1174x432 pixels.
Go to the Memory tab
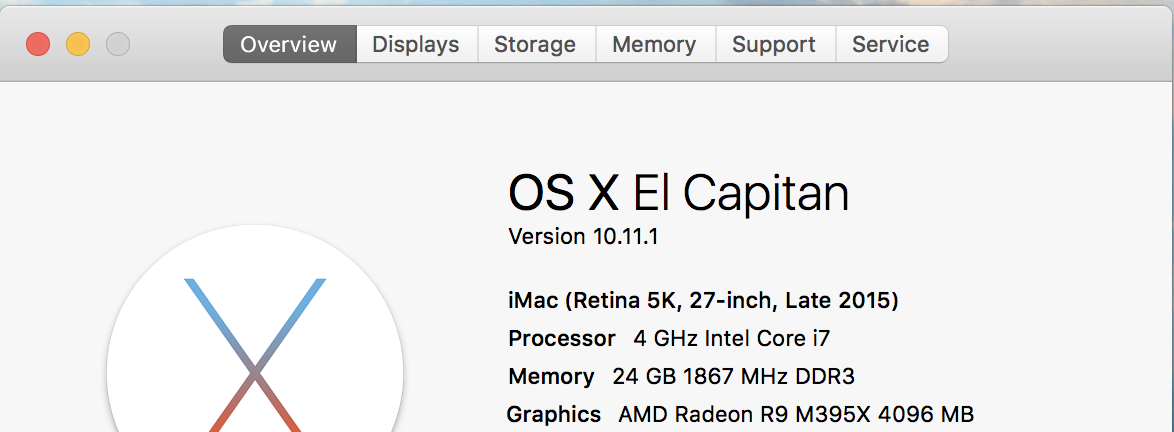(x=654, y=45)
